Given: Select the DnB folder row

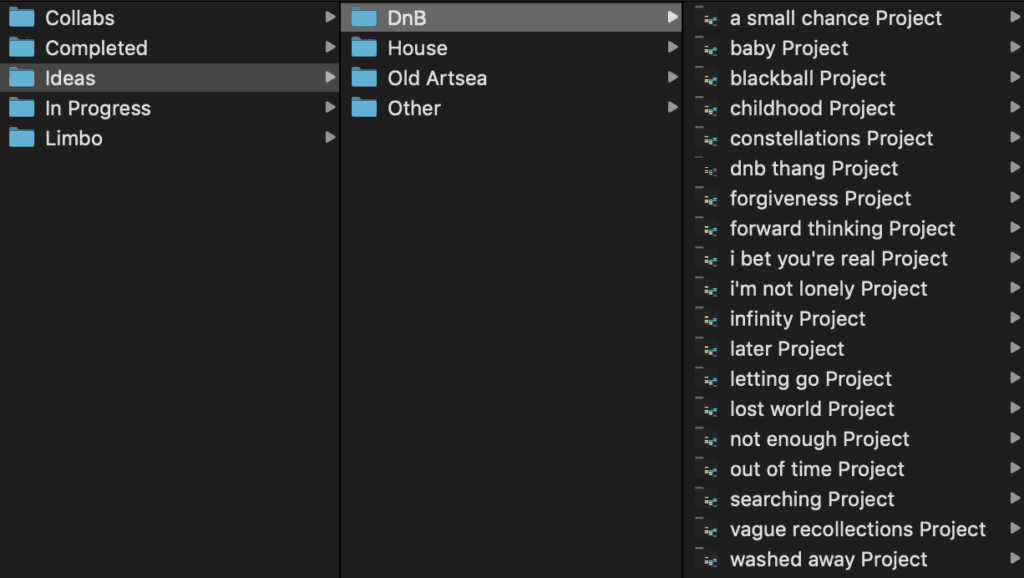Looking at the screenshot, I should (511, 18).
